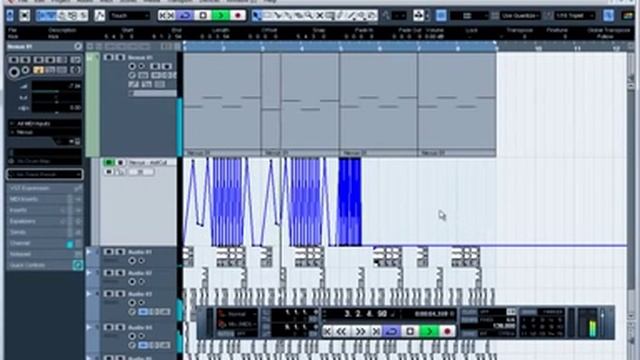Mute the Nexus 01 track in track list
Screen dimensions: 640x360
tap(108, 58)
